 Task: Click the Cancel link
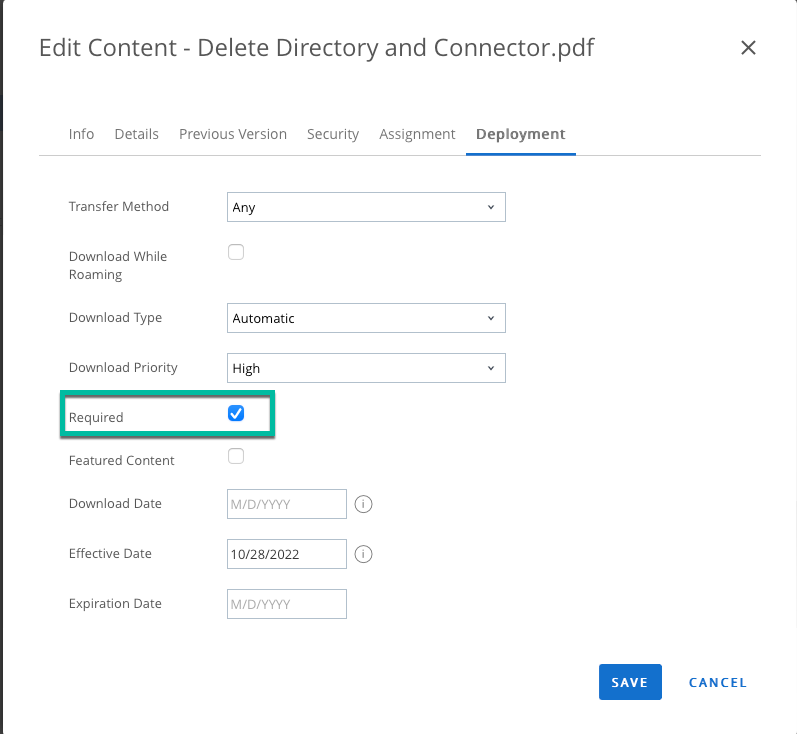(718, 683)
